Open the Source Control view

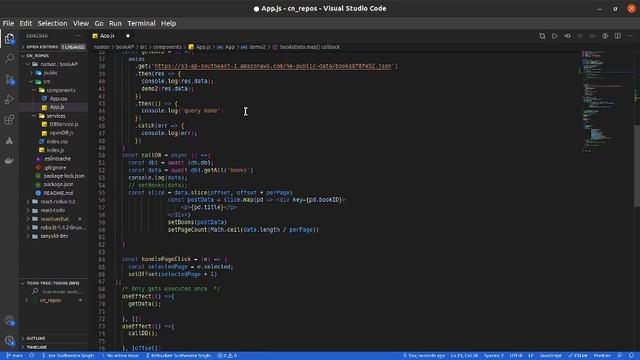(x=9, y=79)
